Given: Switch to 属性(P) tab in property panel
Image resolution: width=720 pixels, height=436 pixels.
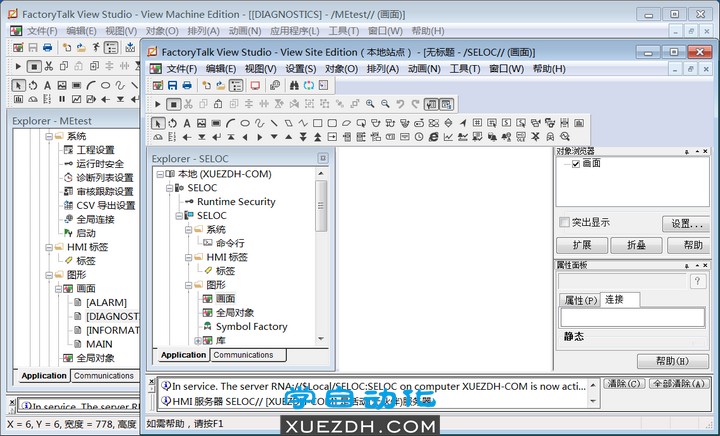Looking at the screenshot, I should coord(580,300).
